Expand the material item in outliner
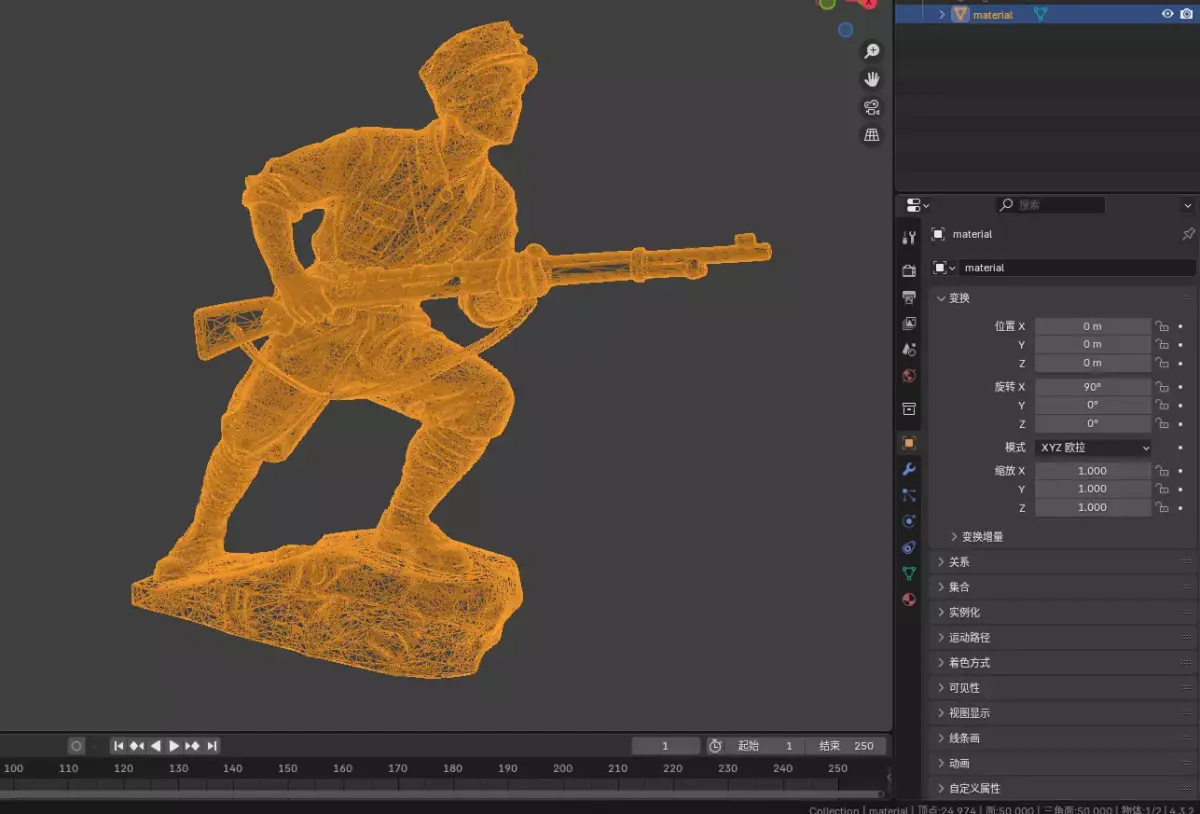 click(x=941, y=14)
